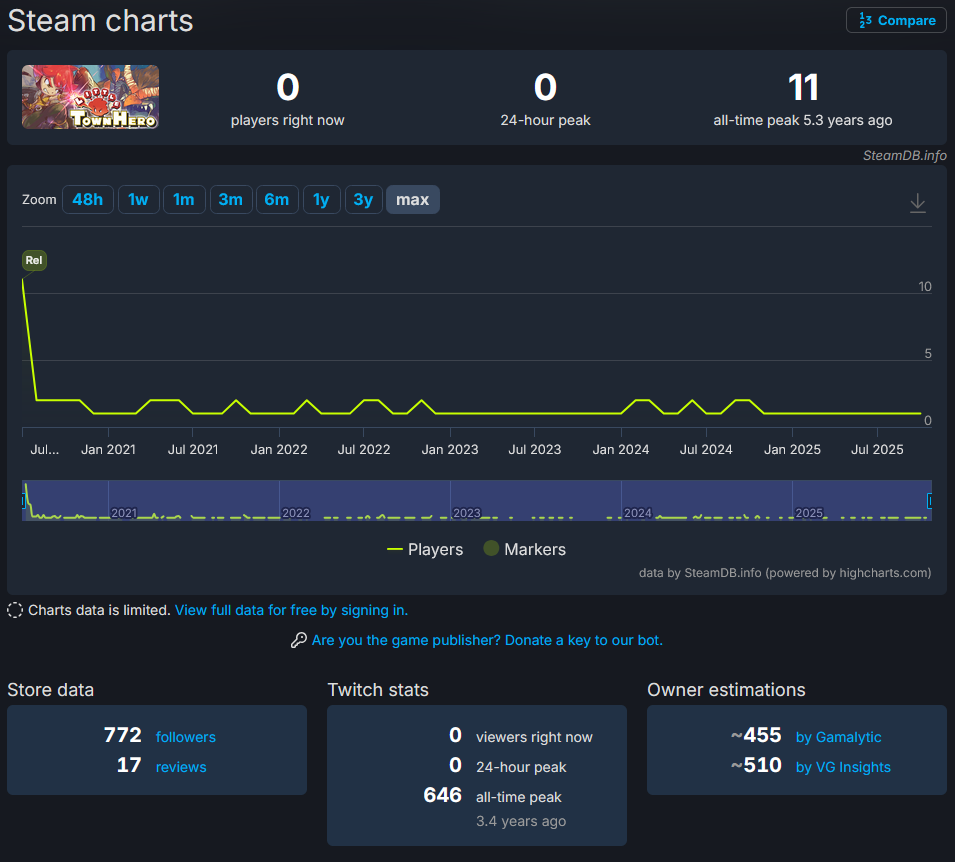Click the Compare button
Image resolution: width=955 pixels, height=862 pixels.
[x=896, y=20]
